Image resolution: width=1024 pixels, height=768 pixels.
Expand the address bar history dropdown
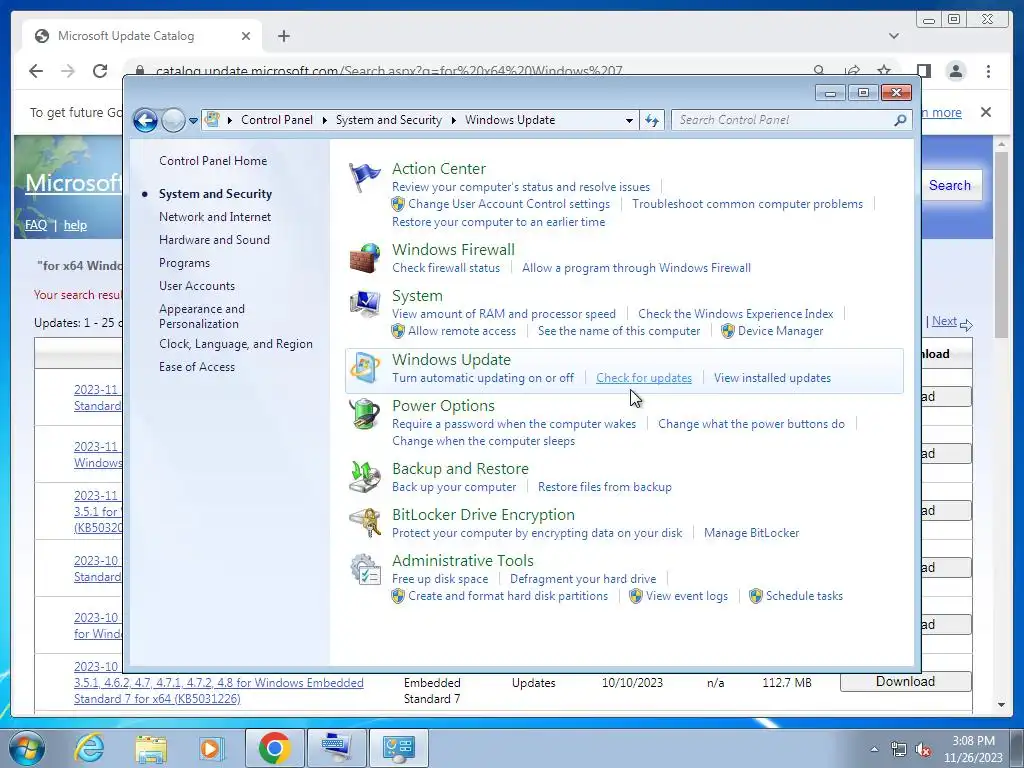(629, 120)
